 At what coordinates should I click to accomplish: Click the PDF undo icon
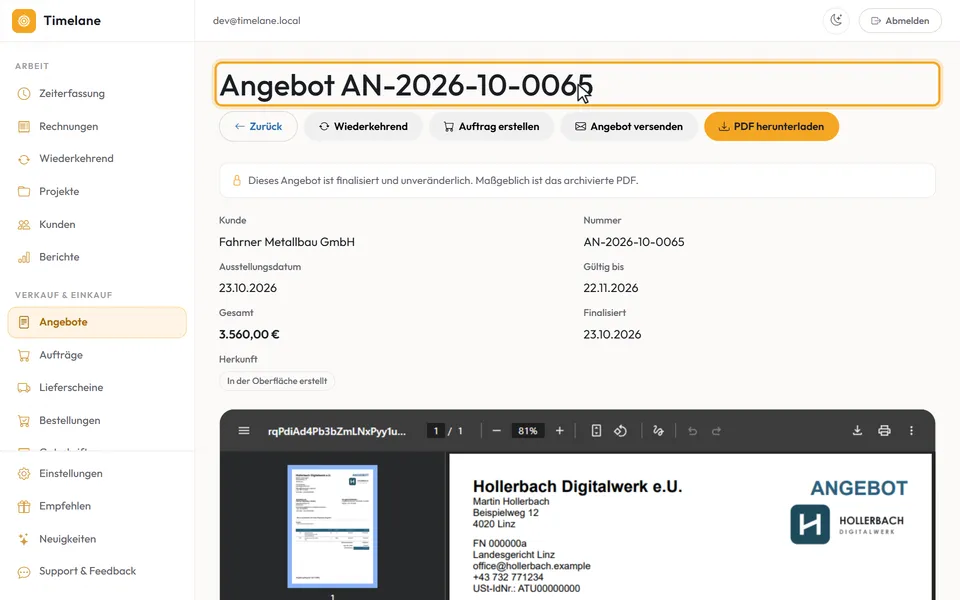[x=692, y=431]
